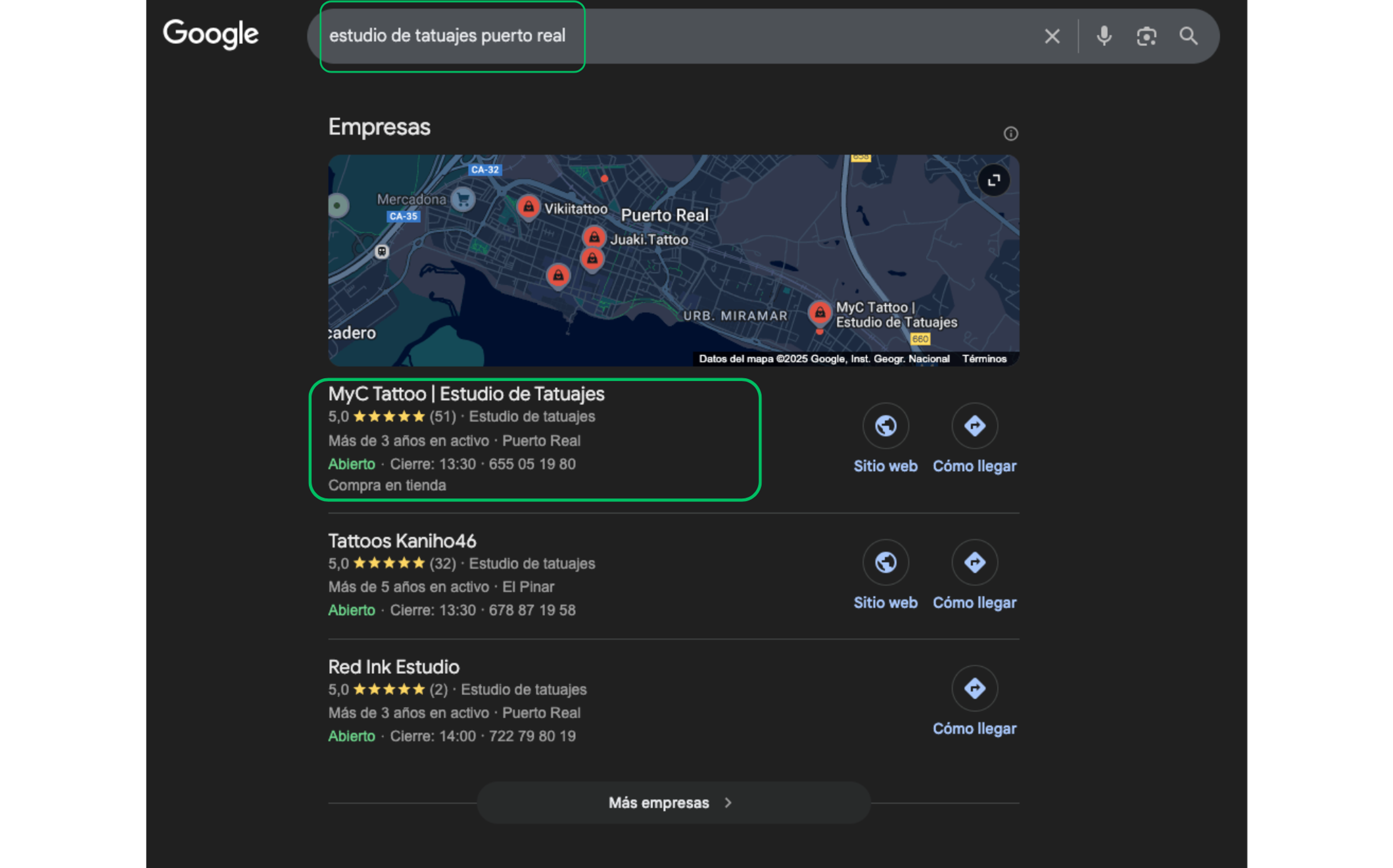Click phone number 655 05 19 80

(532, 464)
